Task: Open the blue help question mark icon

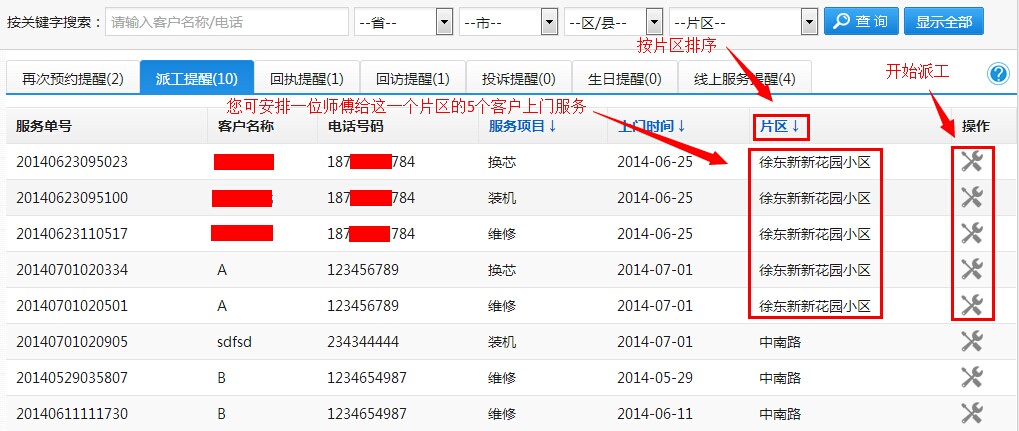Action: tap(997, 74)
